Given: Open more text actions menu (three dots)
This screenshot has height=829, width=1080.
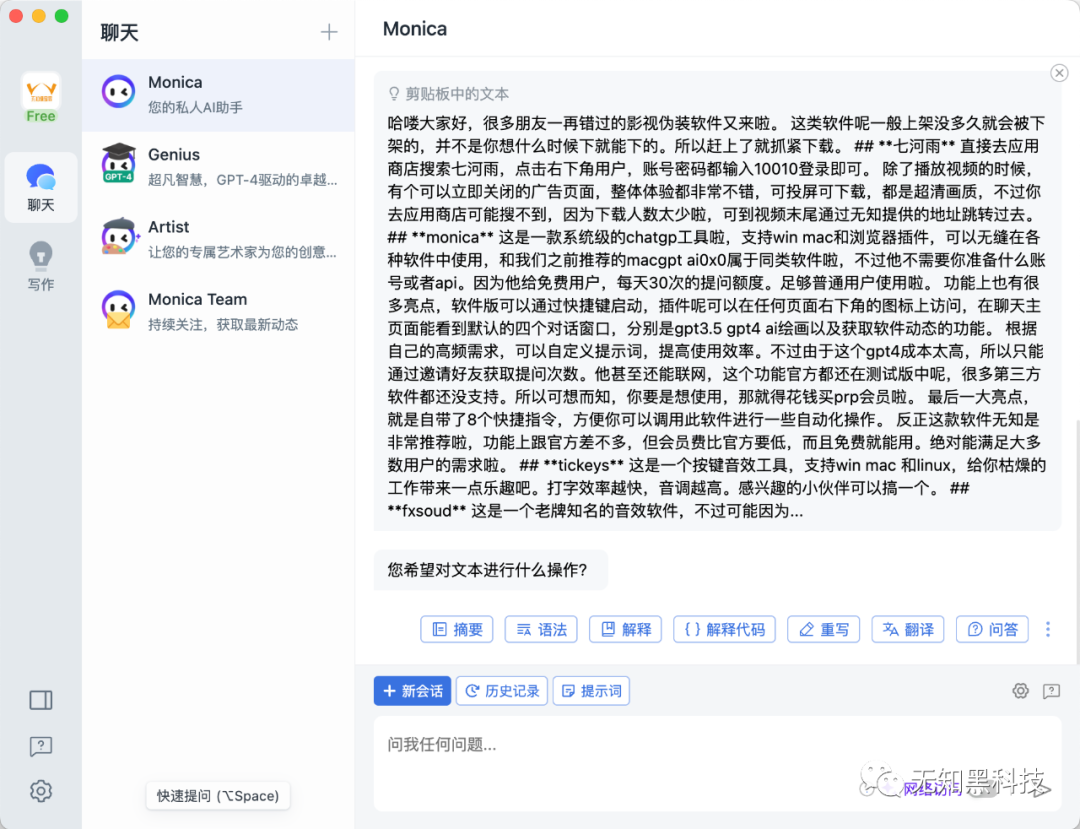Looking at the screenshot, I should coord(1048,629).
